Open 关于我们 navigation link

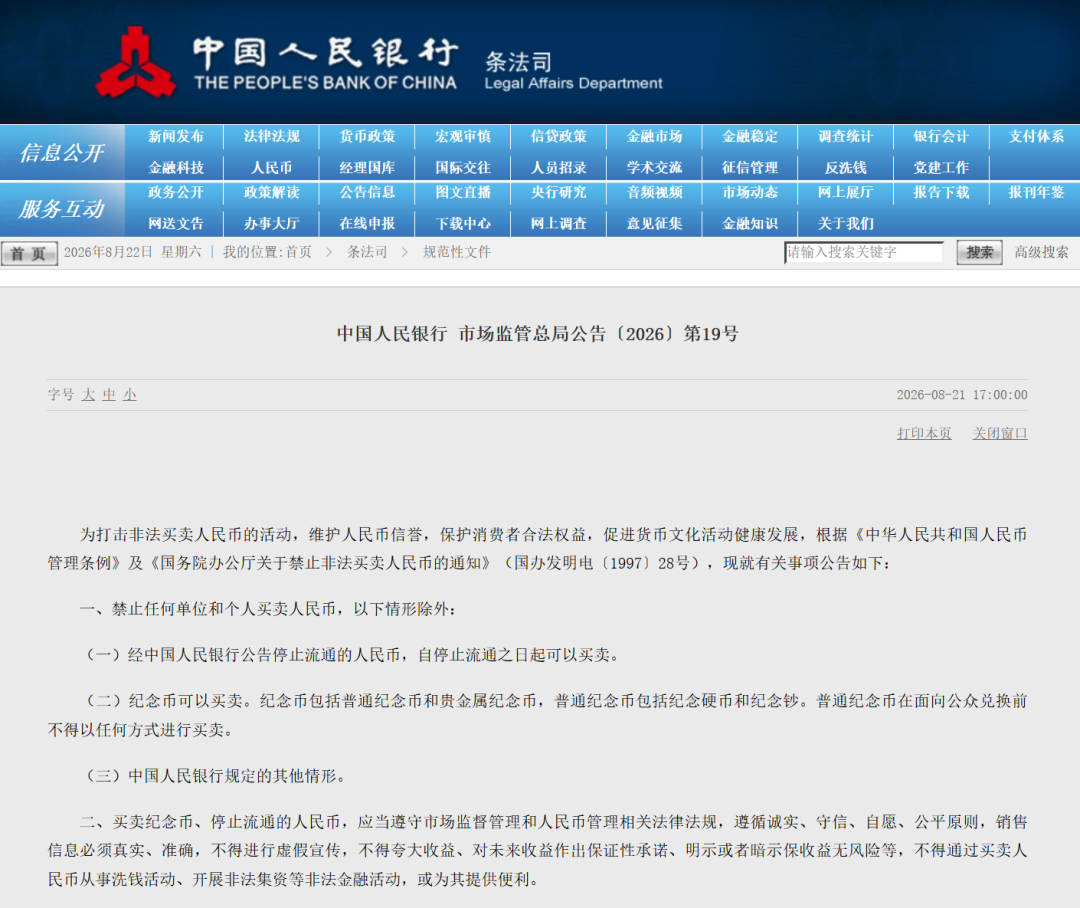(x=845, y=223)
